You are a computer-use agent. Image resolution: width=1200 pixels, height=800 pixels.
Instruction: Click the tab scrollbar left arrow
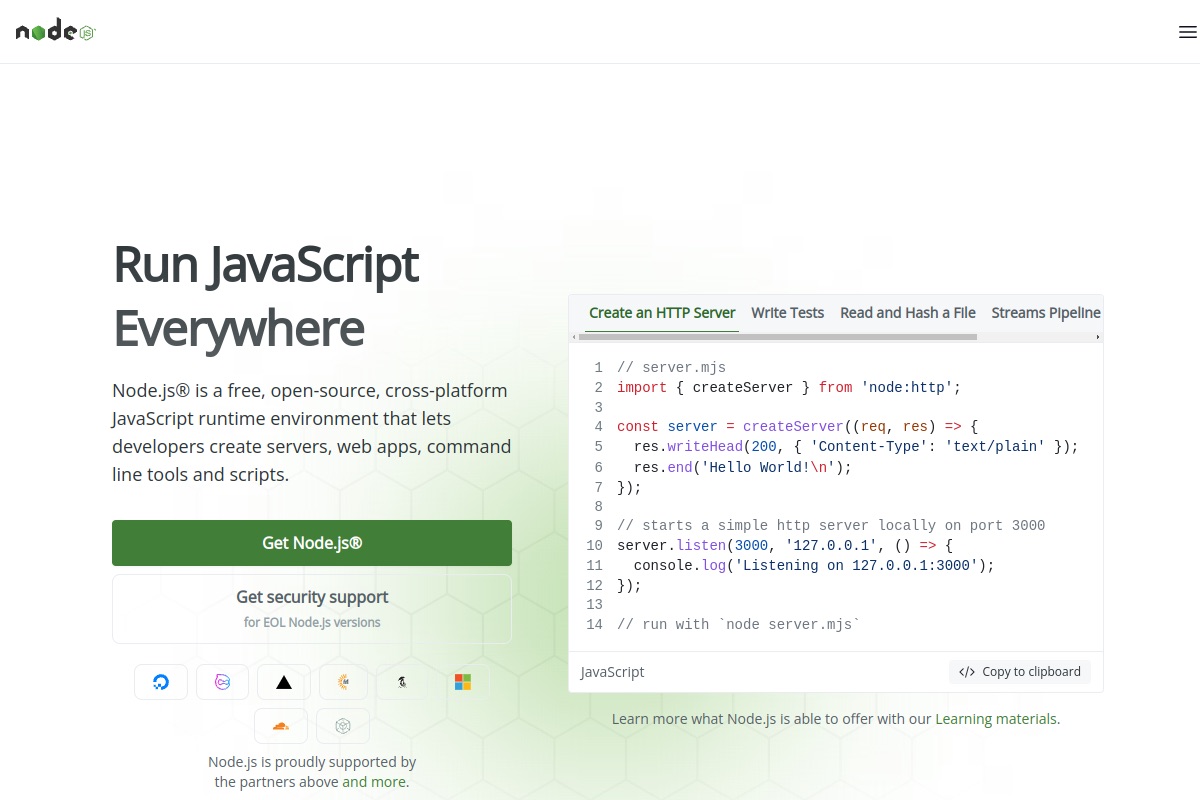(x=573, y=337)
